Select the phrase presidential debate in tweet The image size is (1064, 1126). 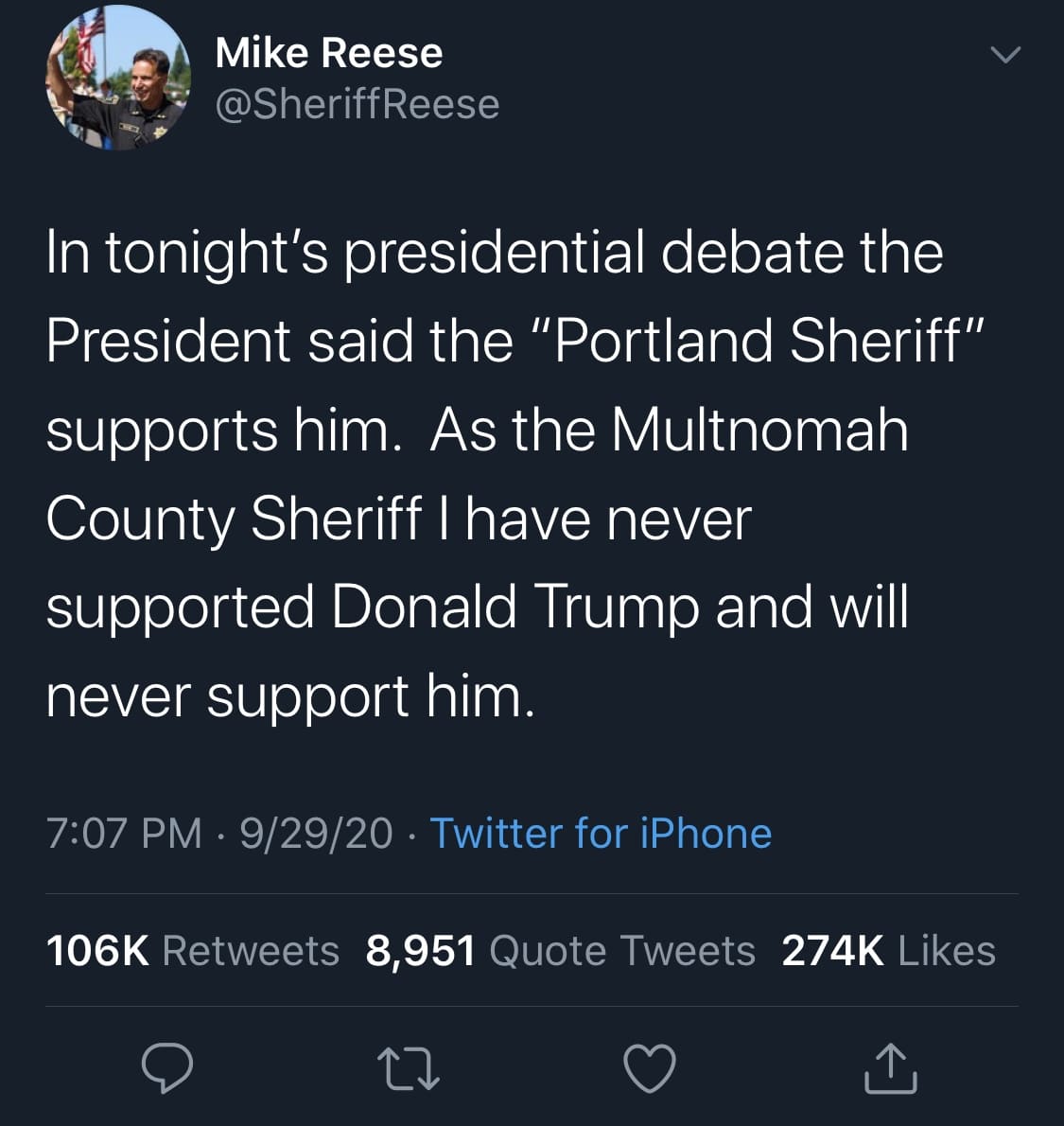pyautogui.click(x=642, y=255)
